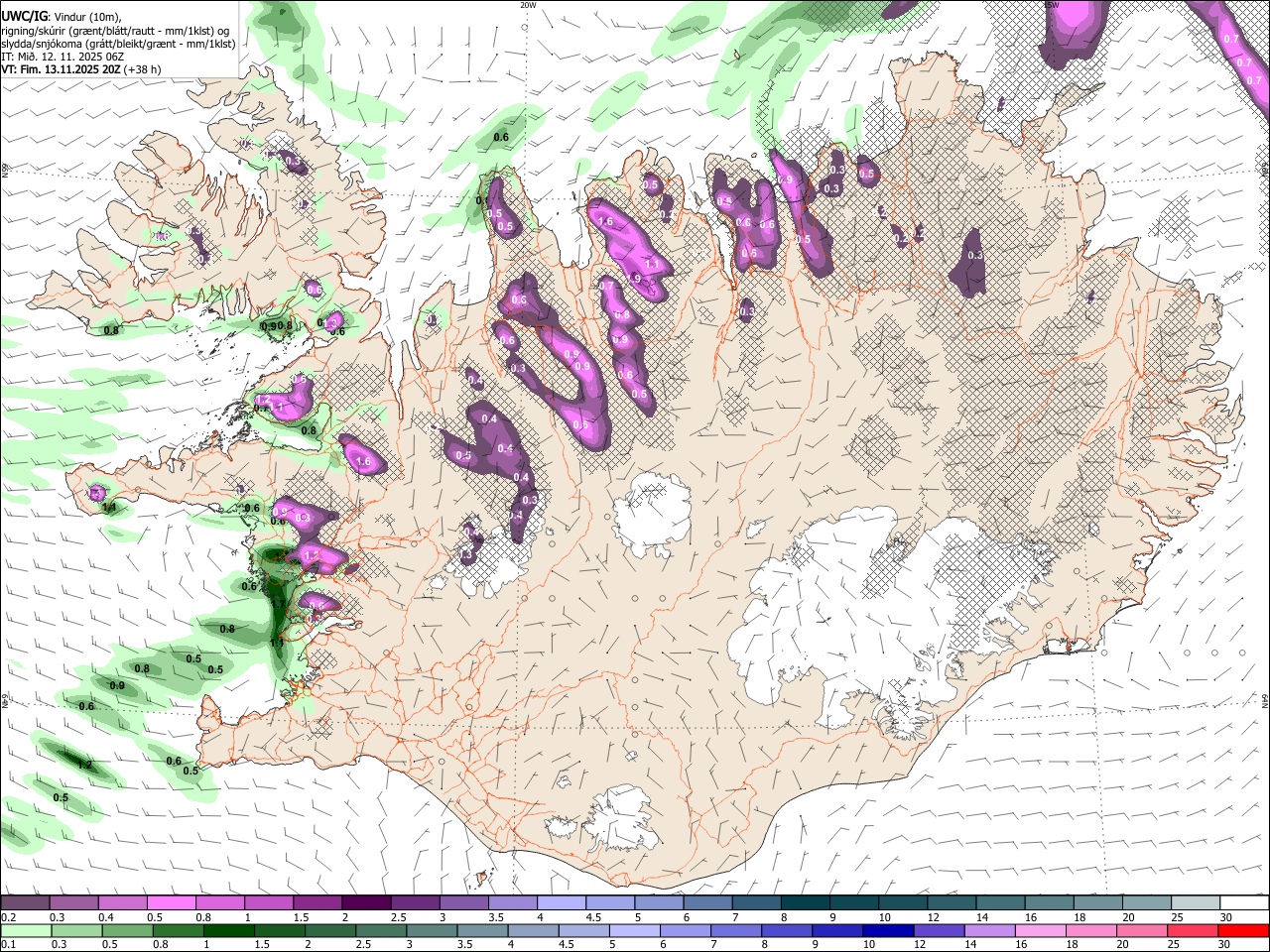Screen dimensions: 1270x952
Task: Select the medium green 0.5 swatch in lower legend
Action: click(127, 931)
